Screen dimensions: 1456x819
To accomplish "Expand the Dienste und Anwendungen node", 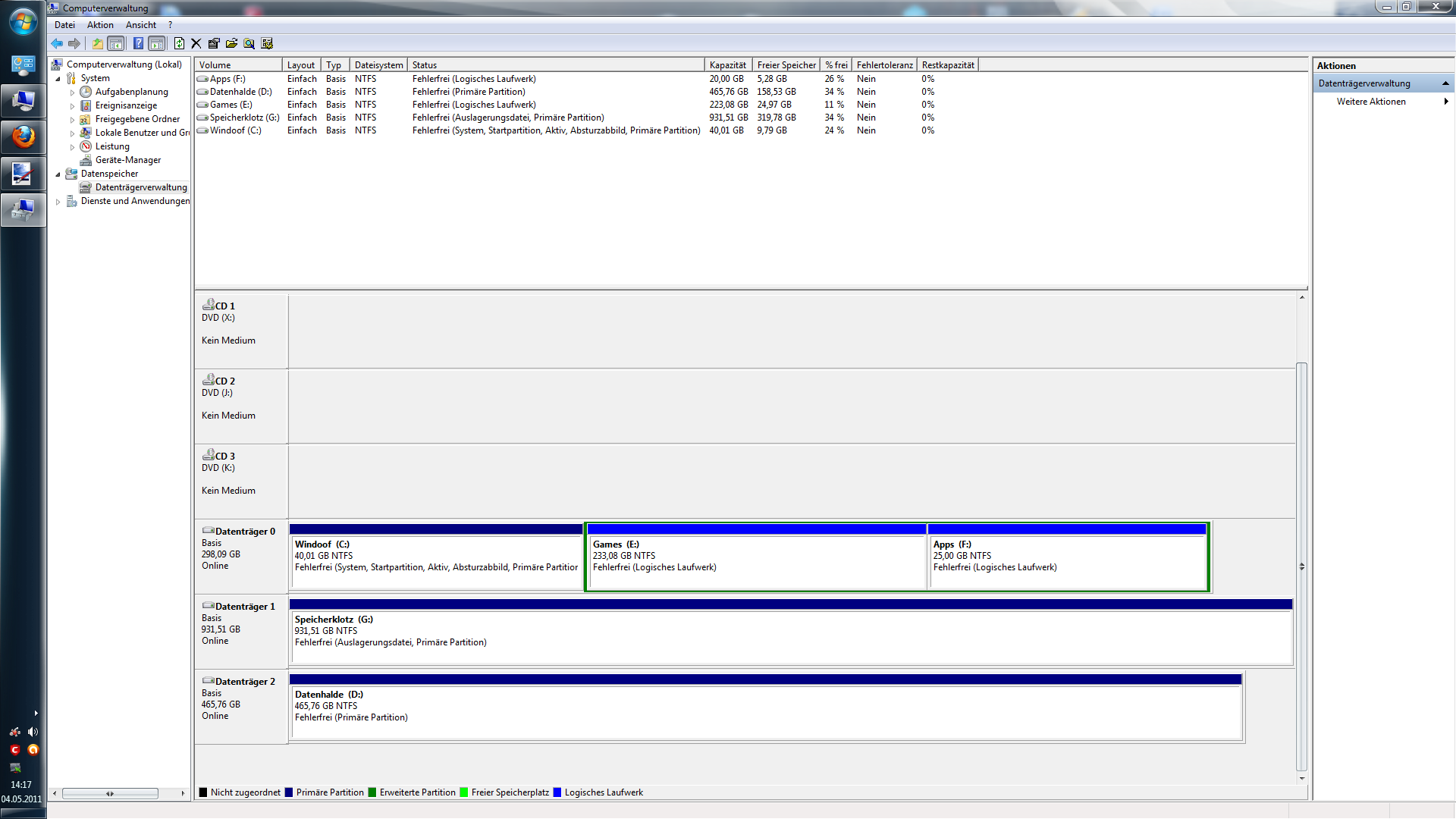I will [58, 202].
